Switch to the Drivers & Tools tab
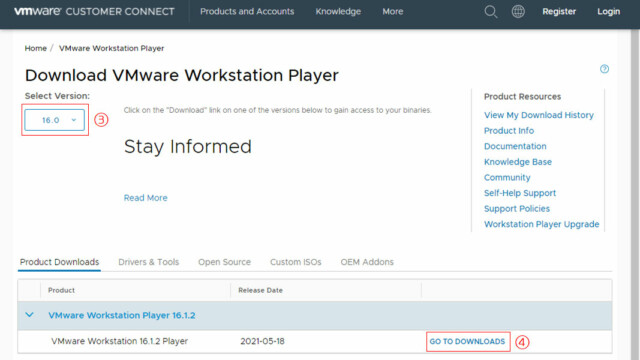640x360 pixels. pos(149,262)
